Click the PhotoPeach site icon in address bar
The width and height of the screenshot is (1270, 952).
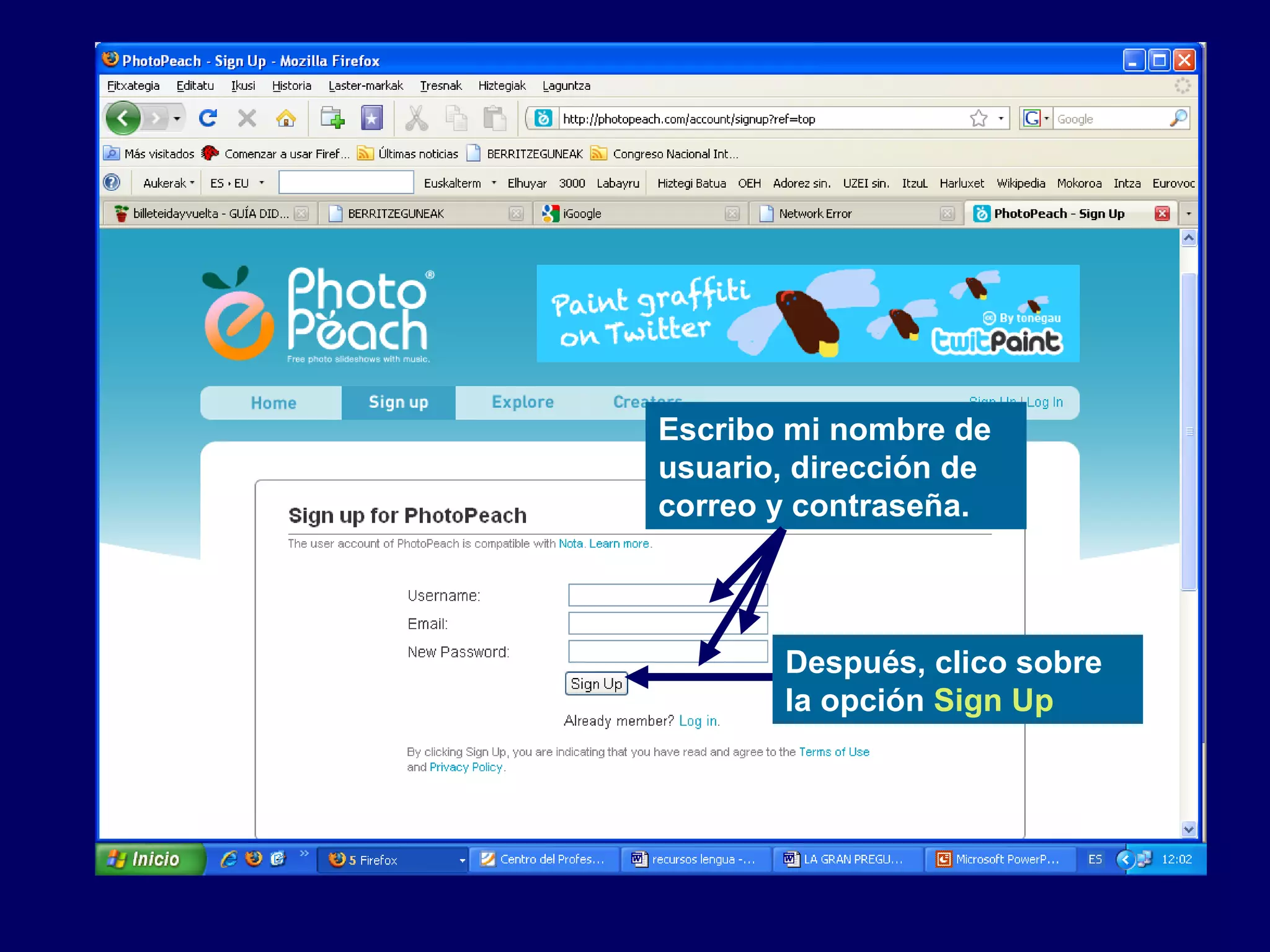[543, 118]
